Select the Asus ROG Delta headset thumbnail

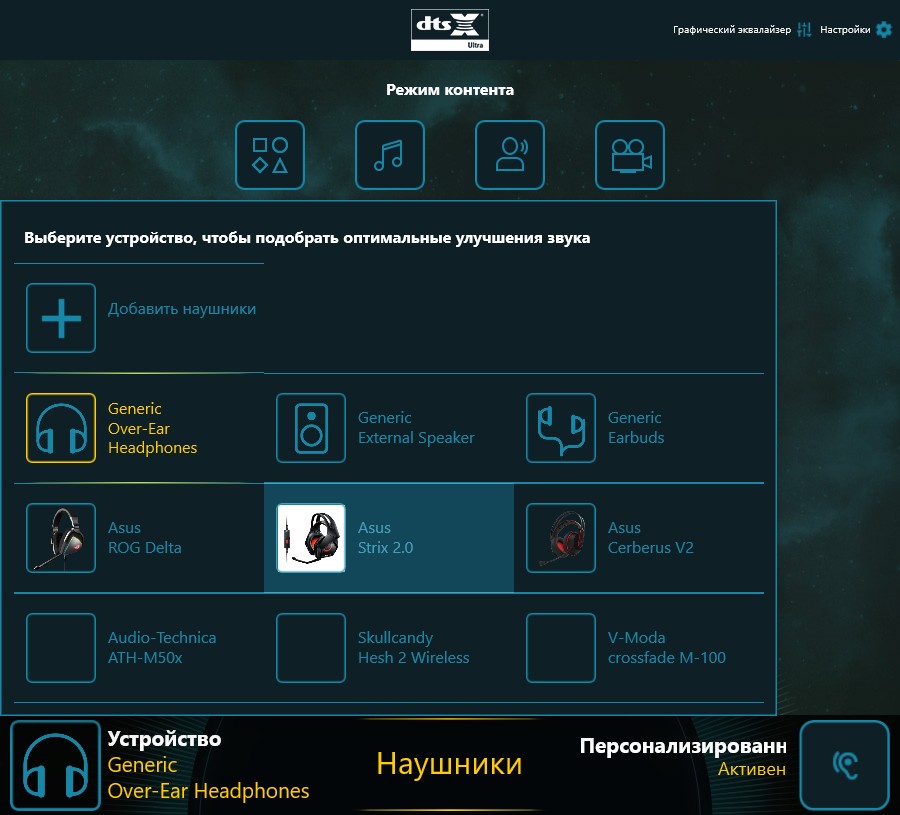(x=61, y=538)
